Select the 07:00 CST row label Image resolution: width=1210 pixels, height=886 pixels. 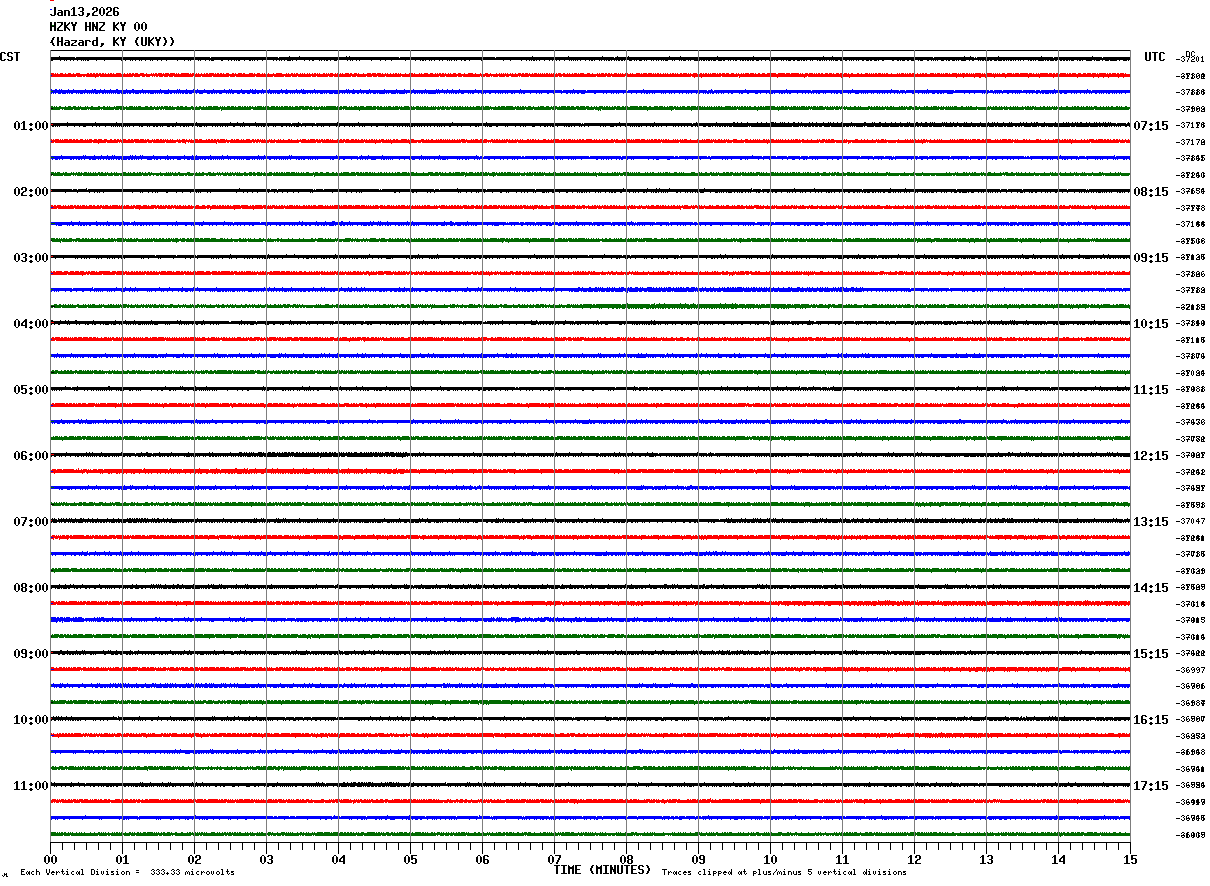[31, 522]
